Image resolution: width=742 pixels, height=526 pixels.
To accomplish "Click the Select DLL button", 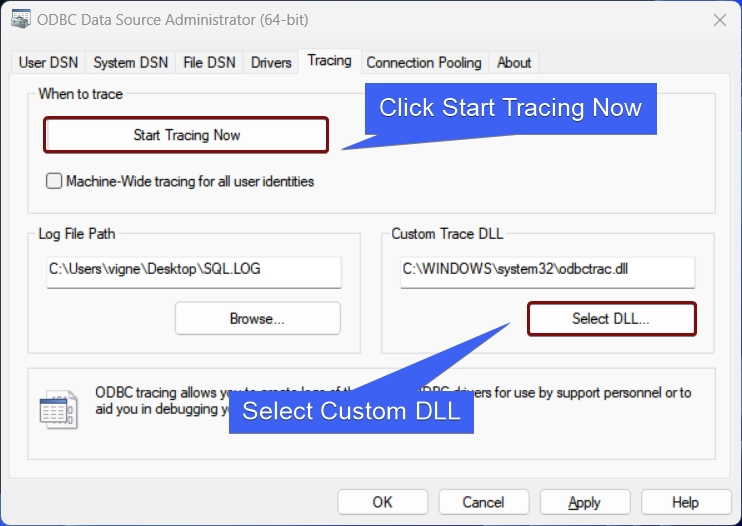I will 611,318.
